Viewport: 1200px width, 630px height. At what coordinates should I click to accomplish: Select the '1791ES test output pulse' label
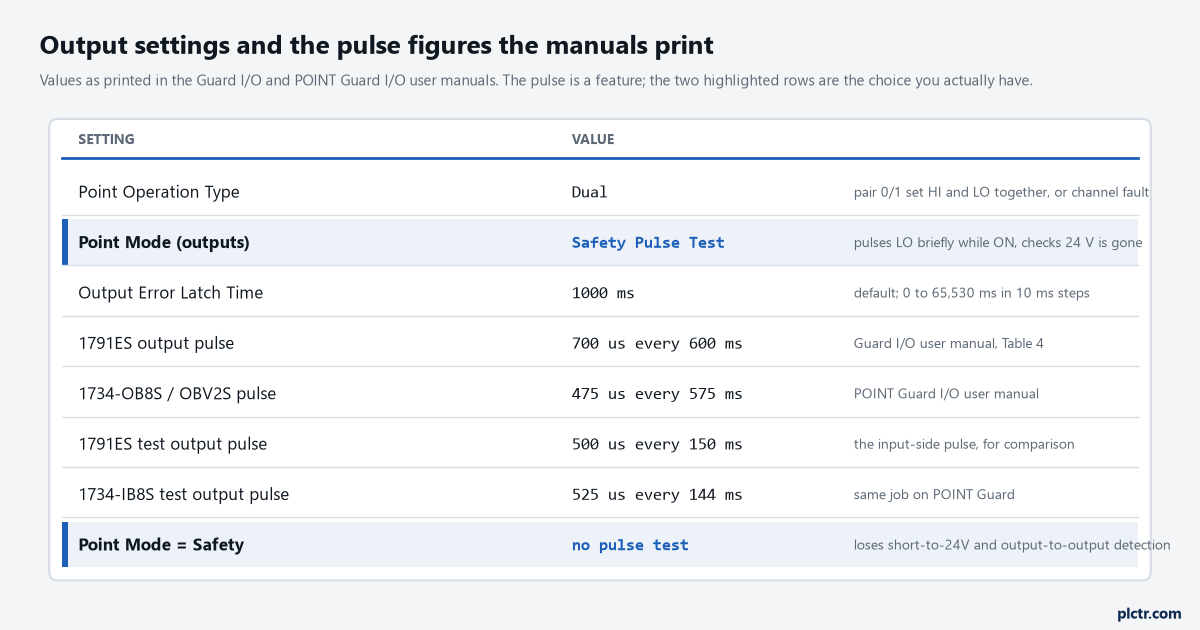pos(173,444)
